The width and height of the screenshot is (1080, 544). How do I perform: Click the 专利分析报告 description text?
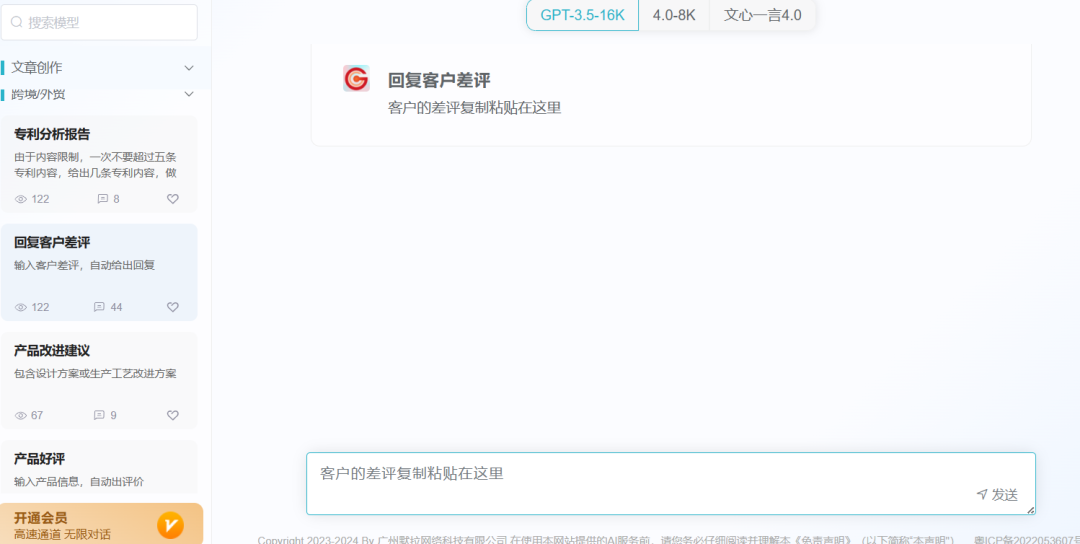pos(95,165)
